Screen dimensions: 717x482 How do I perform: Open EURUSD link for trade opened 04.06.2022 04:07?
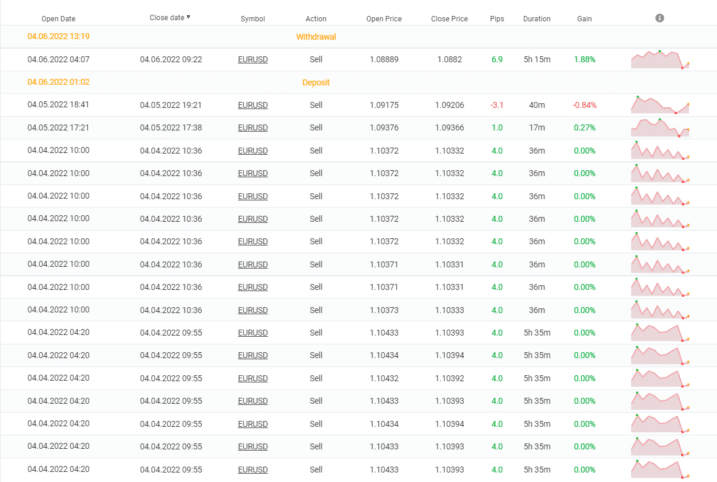(x=252, y=59)
